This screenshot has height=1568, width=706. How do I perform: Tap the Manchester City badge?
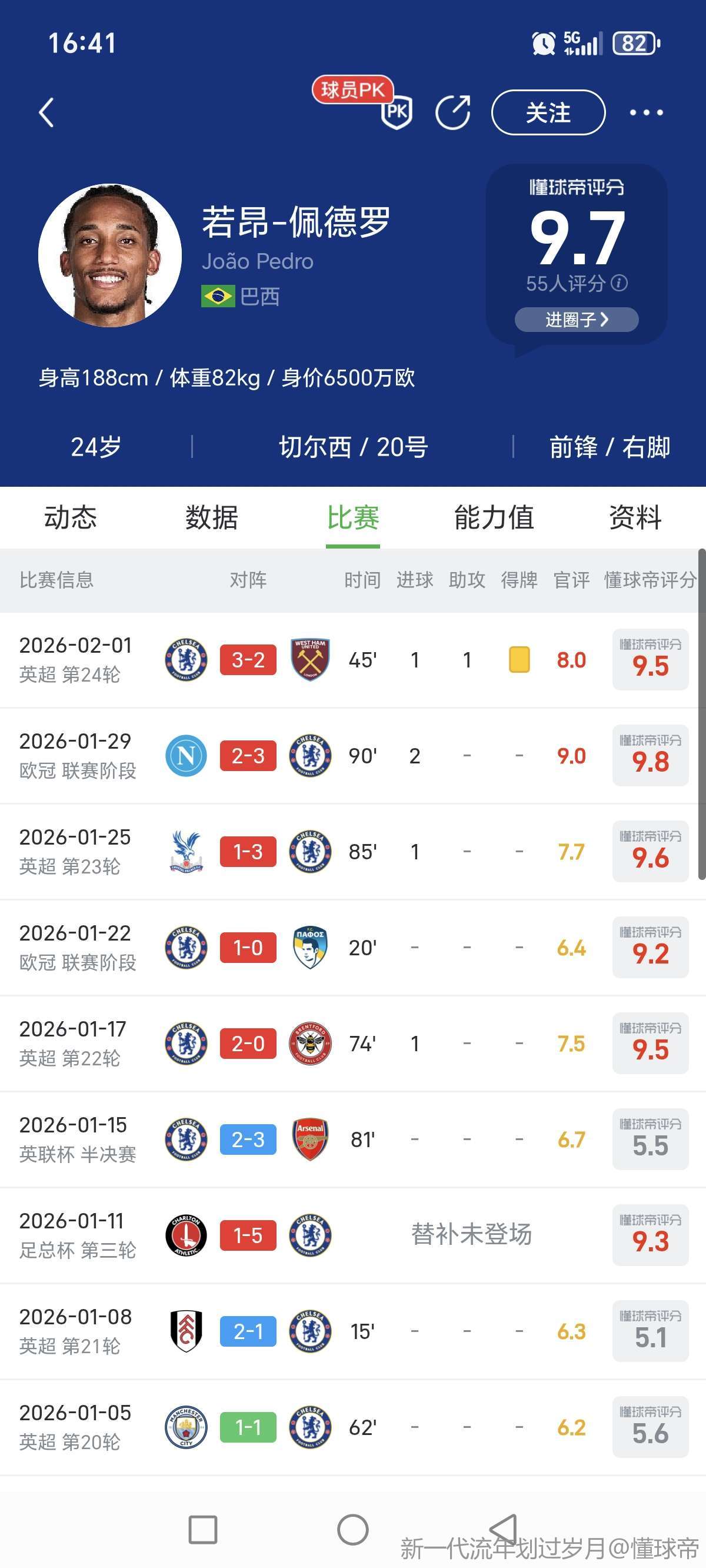click(x=187, y=1427)
